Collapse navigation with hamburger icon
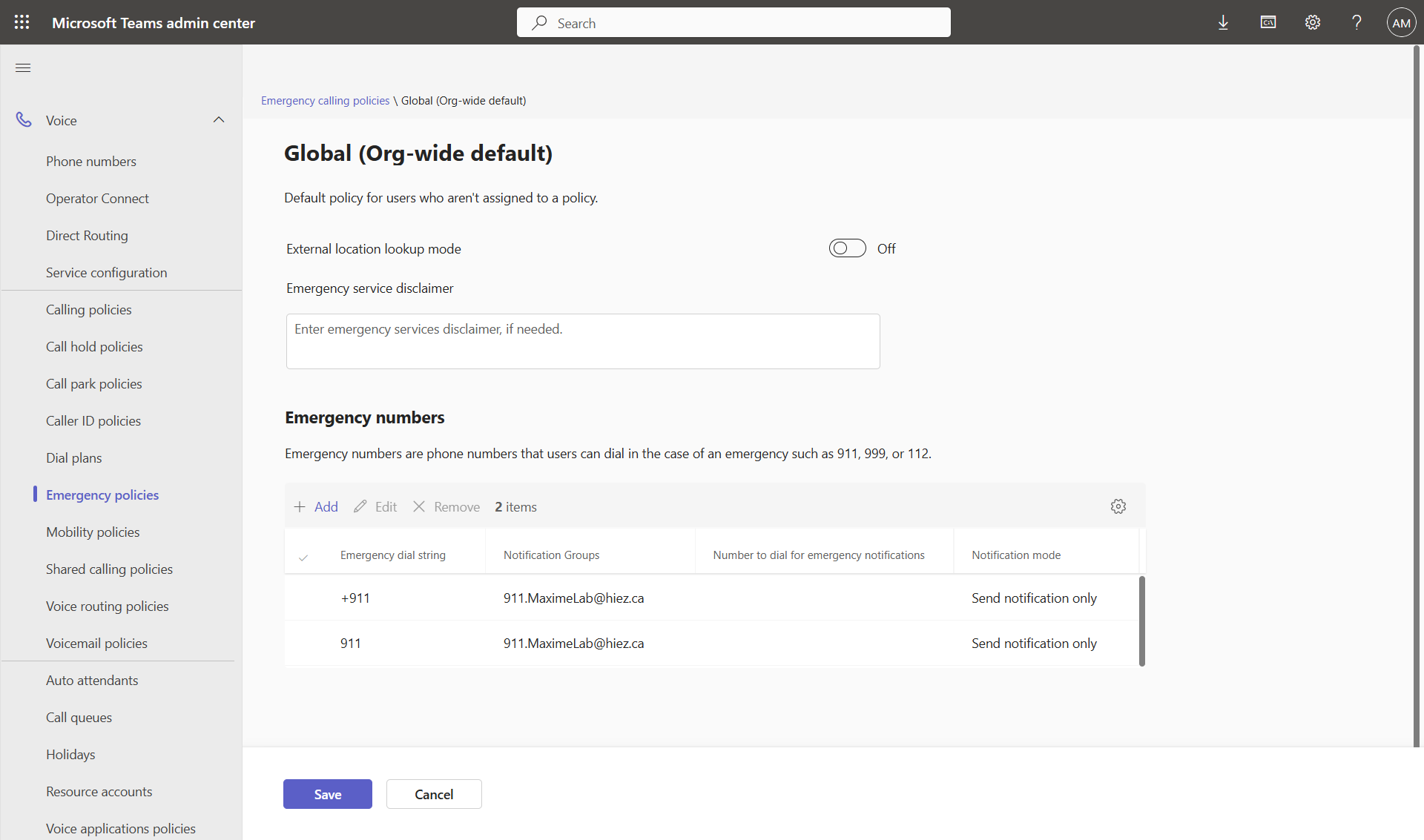The width and height of the screenshot is (1424, 840). [x=23, y=67]
